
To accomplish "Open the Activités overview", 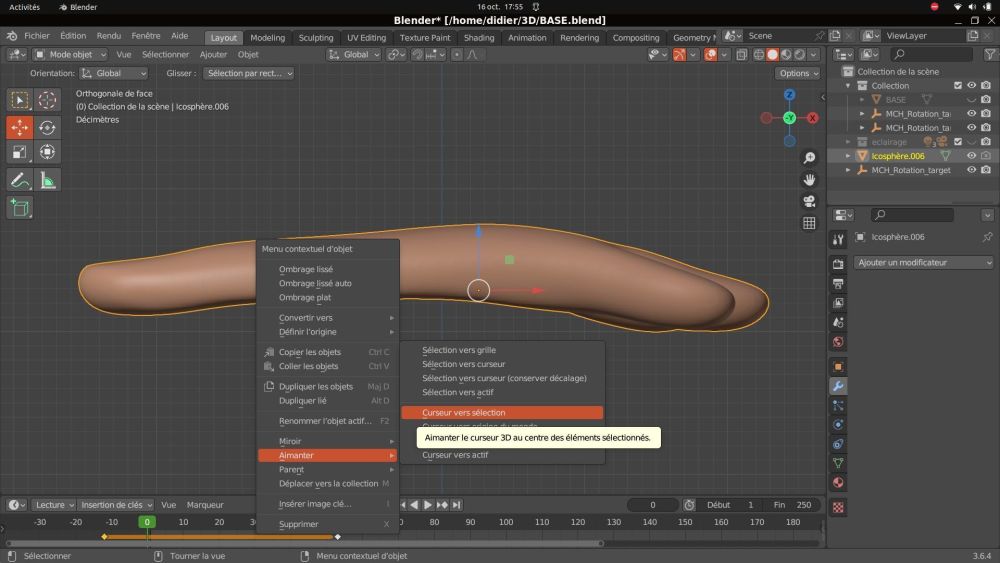I will 24,7.
